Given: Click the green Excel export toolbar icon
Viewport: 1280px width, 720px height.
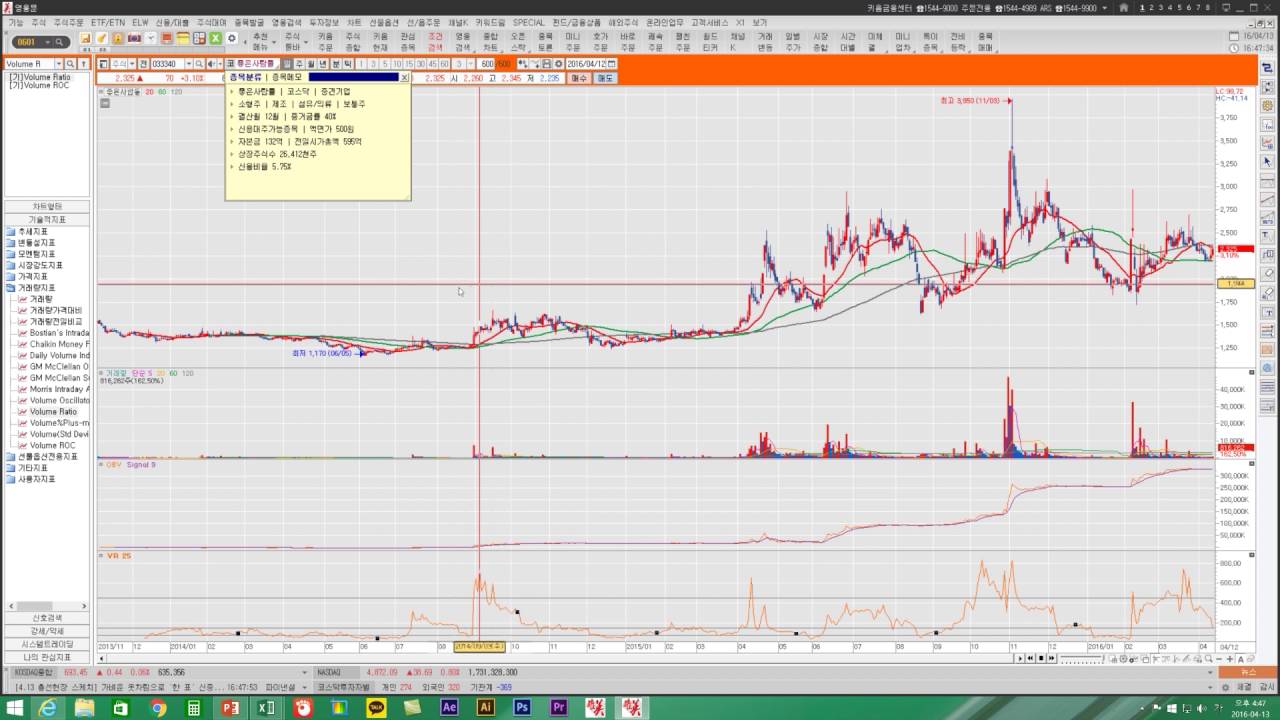Looking at the screenshot, I should pos(215,38).
